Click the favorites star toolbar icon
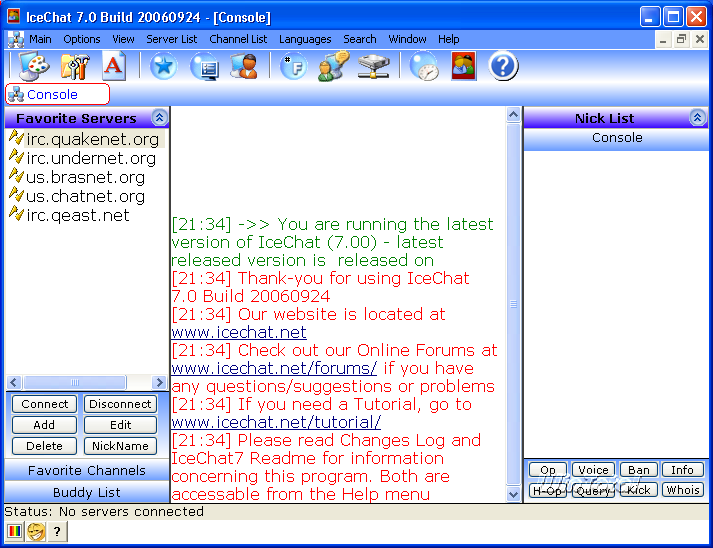 (x=163, y=66)
